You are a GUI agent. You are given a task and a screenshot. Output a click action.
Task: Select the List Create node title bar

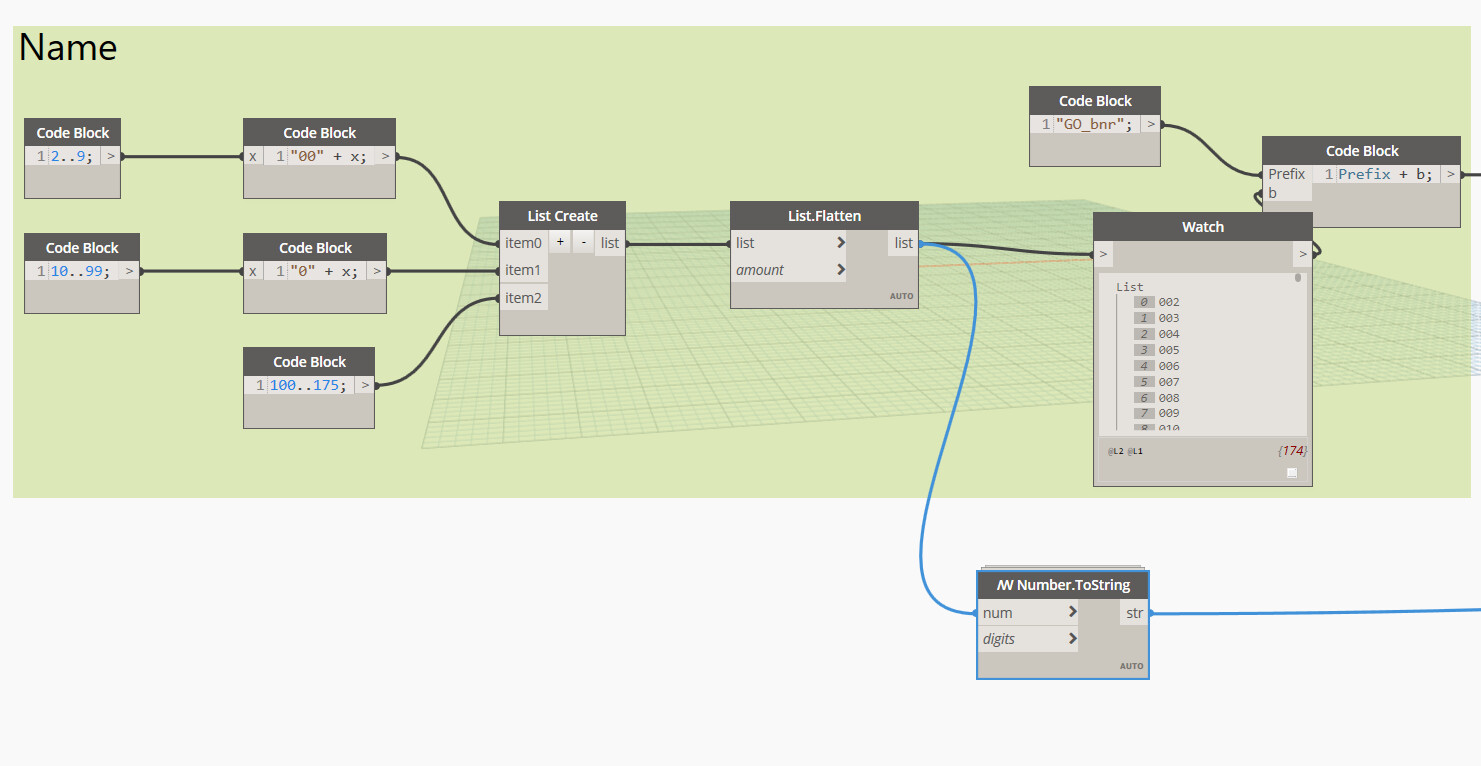coord(563,216)
